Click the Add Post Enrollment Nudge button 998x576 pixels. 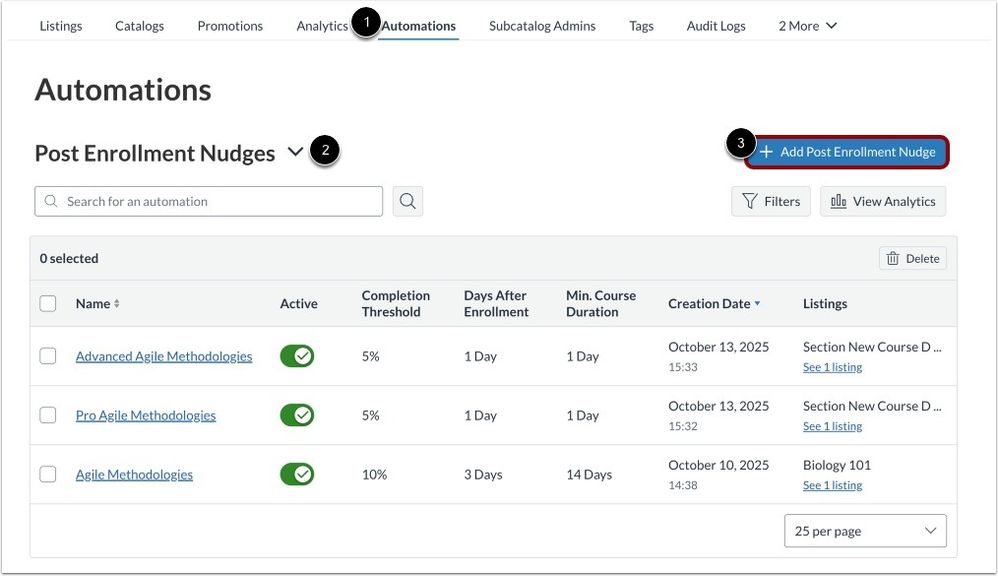click(846, 151)
